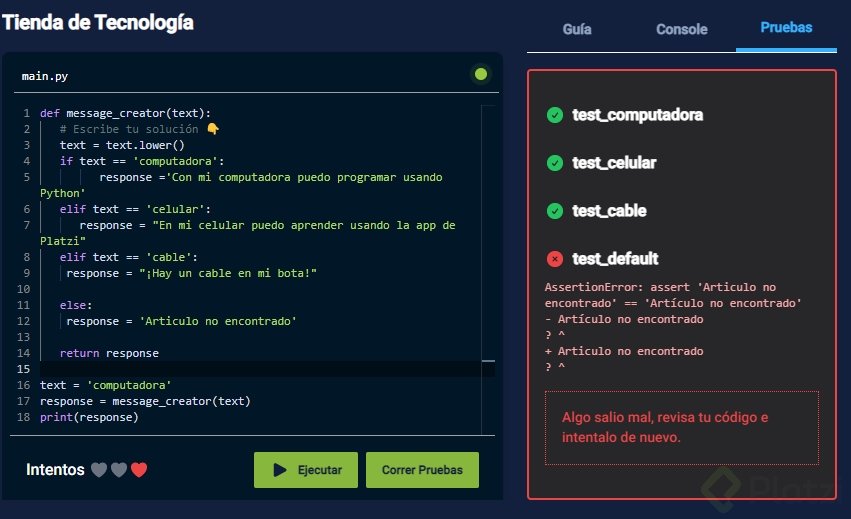851x519 pixels.
Task: Expand the test_celular result
Action: click(x=614, y=163)
